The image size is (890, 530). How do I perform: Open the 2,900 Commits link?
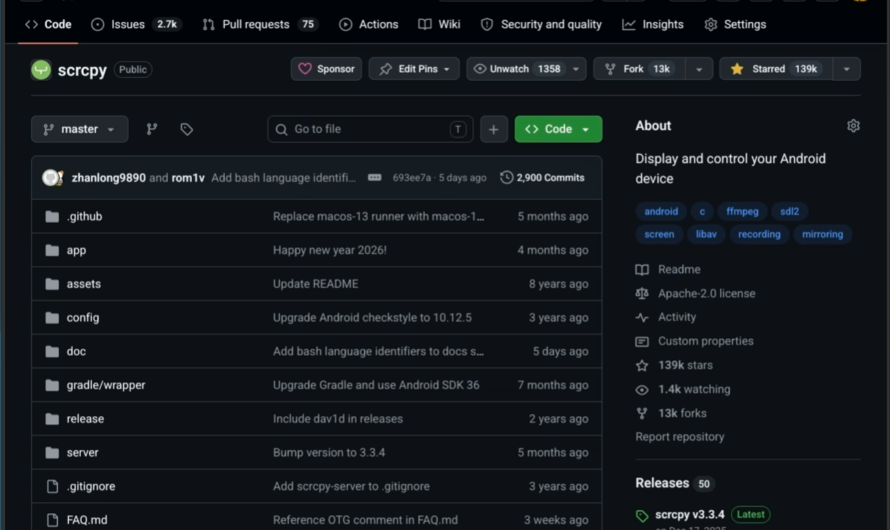point(542,178)
